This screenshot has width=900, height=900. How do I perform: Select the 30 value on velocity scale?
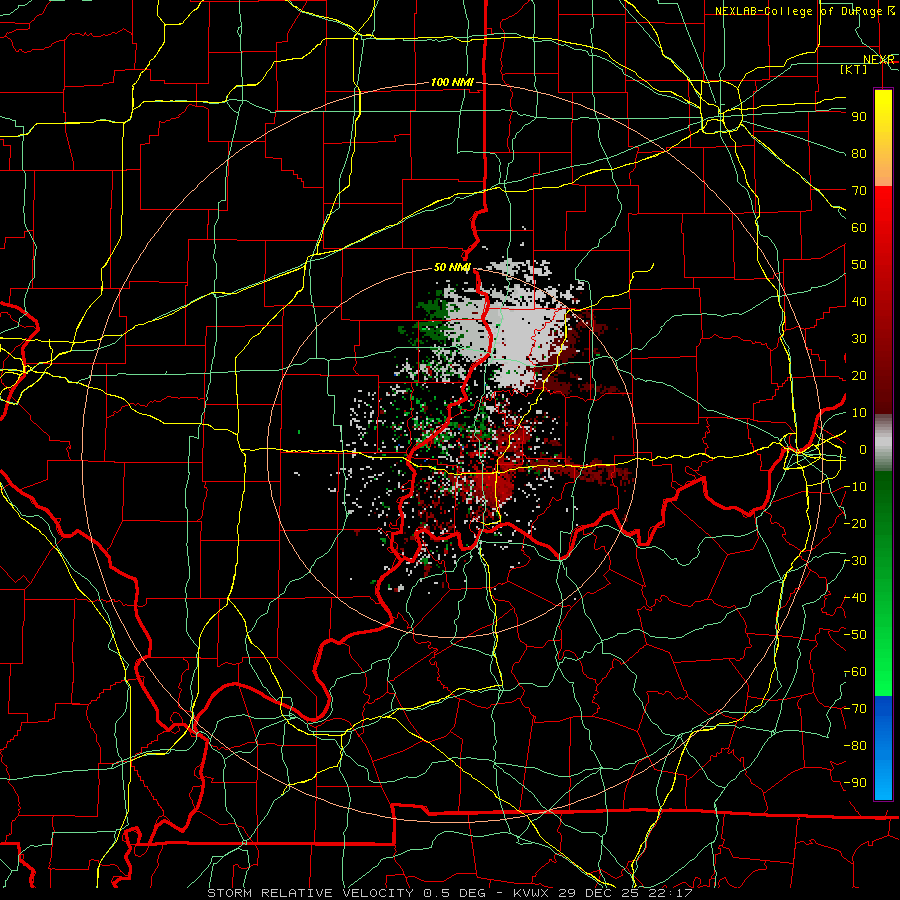coord(859,339)
